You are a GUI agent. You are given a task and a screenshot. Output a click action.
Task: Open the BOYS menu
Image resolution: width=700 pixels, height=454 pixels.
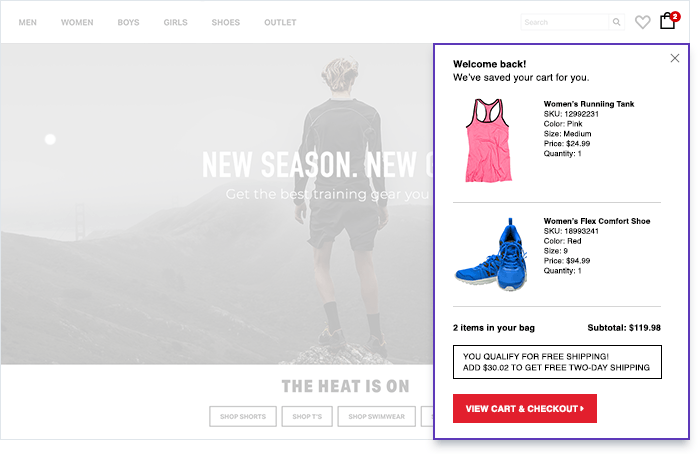point(129,22)
